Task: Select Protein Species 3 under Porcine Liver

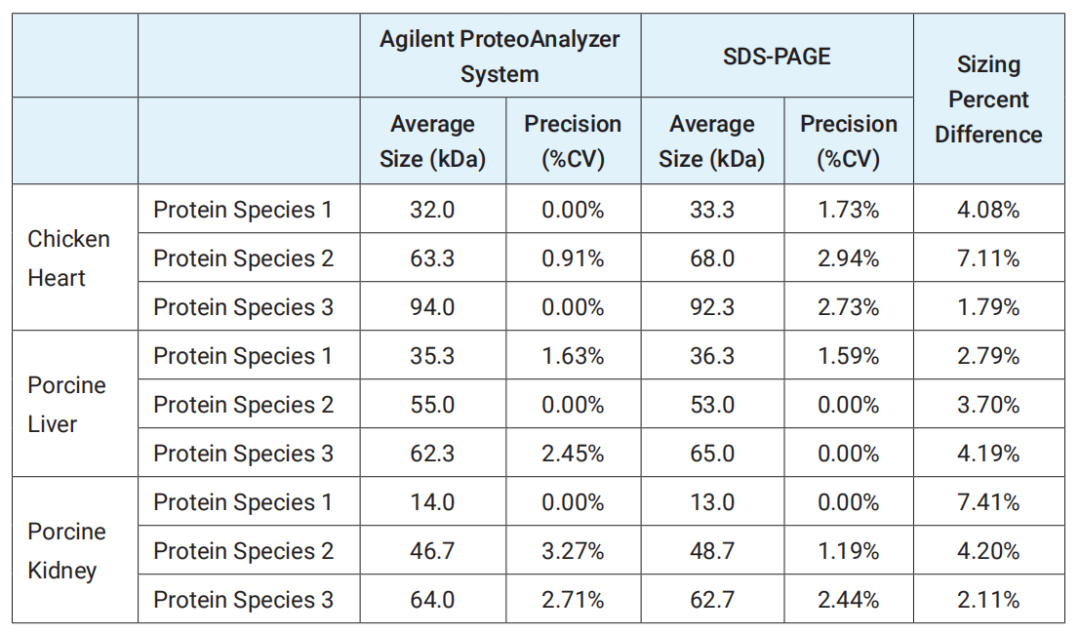Action: 243,453
